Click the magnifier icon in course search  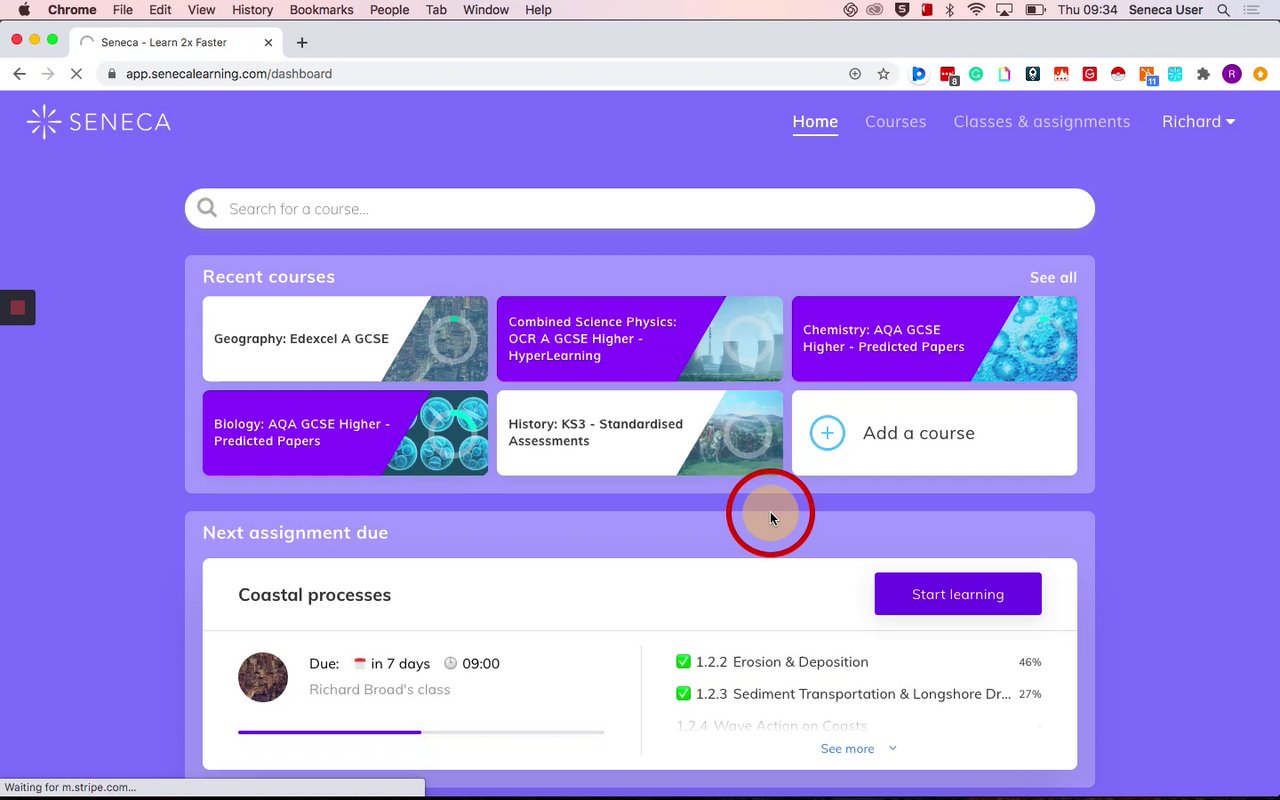pos(207,208)
